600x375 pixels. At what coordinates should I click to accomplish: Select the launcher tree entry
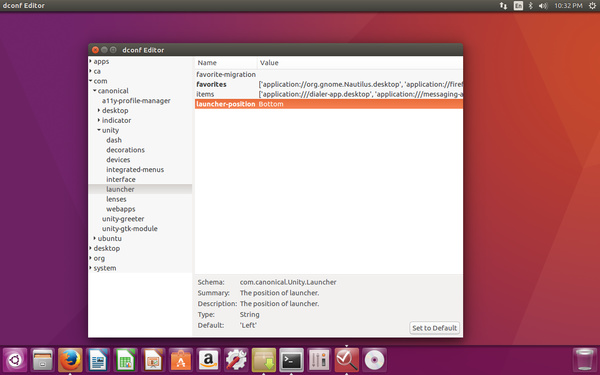(x=120, y=189)
